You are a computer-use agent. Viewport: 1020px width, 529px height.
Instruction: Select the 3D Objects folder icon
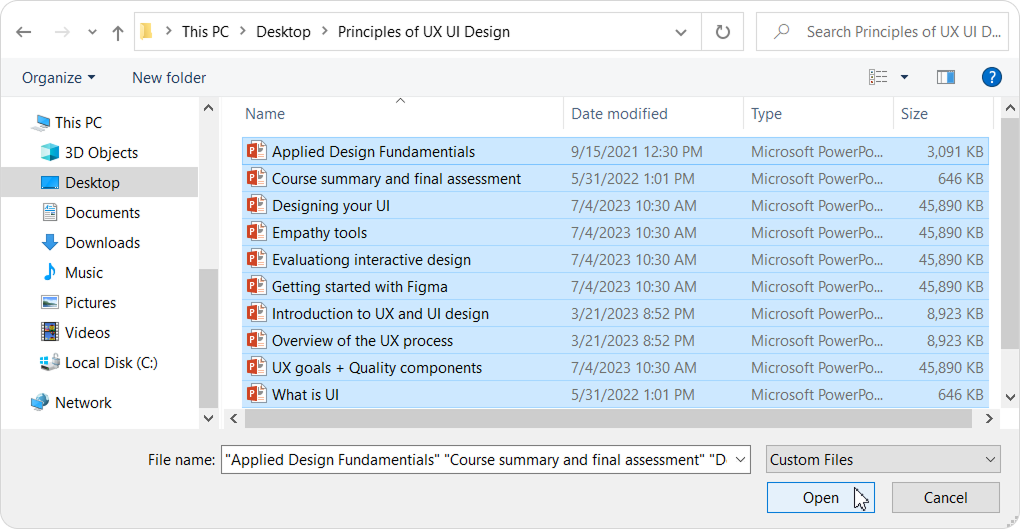[50, 153]
